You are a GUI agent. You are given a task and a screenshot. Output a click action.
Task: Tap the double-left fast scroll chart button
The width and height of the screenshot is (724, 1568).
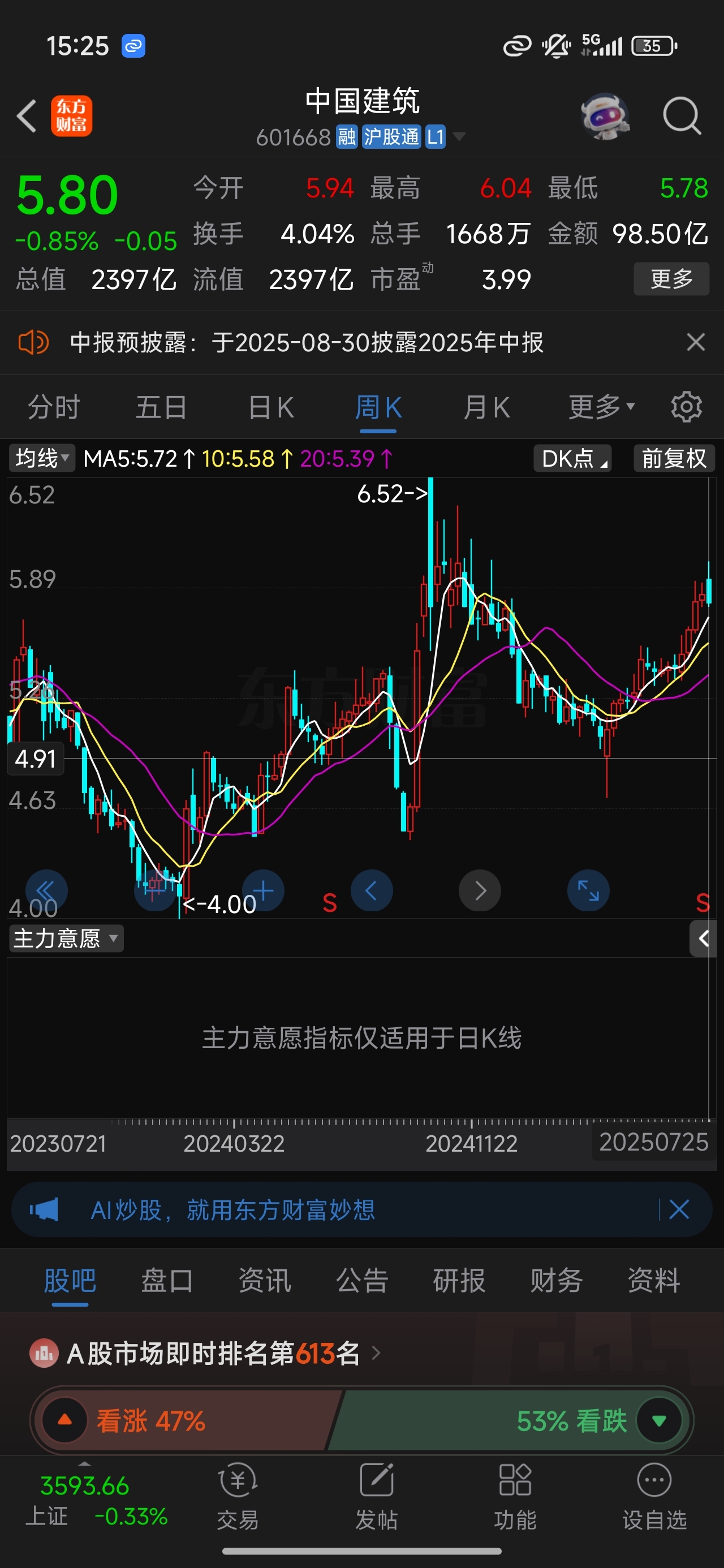[46, 890]
